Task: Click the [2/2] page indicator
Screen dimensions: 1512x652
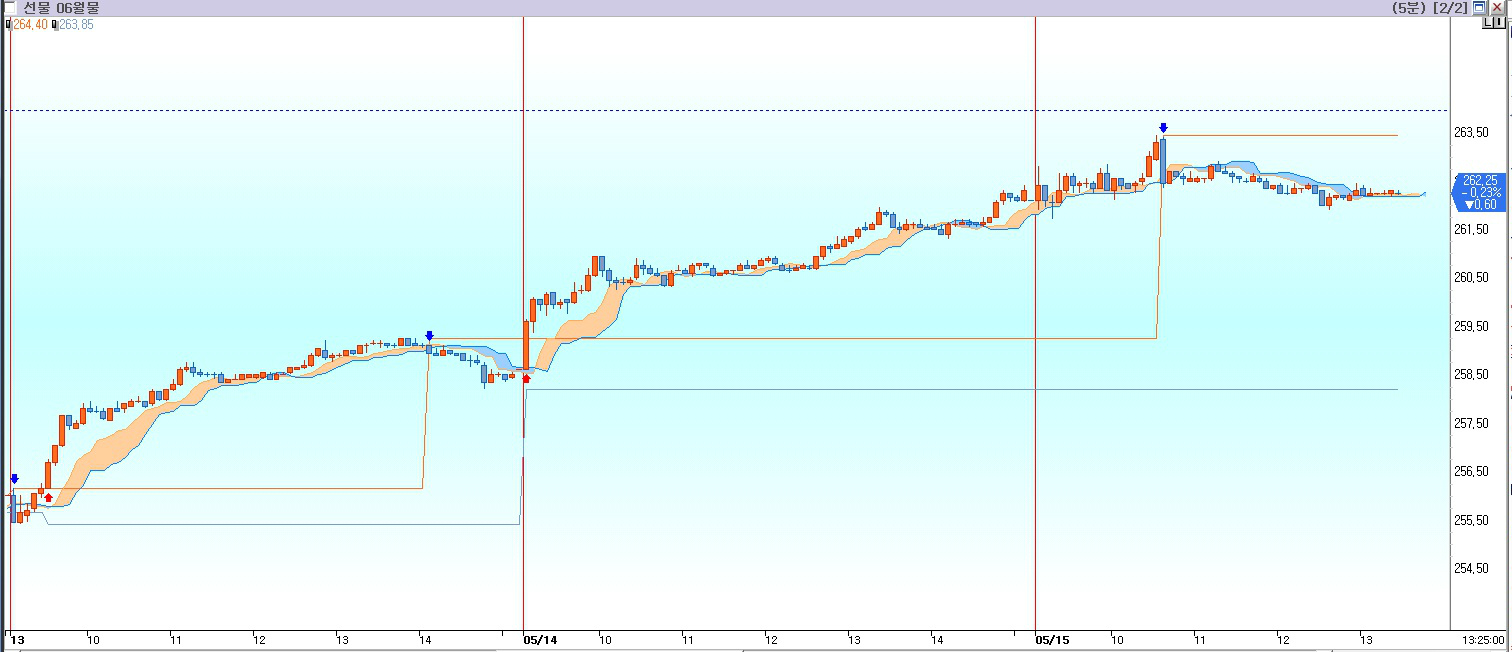Action: 1450,7
